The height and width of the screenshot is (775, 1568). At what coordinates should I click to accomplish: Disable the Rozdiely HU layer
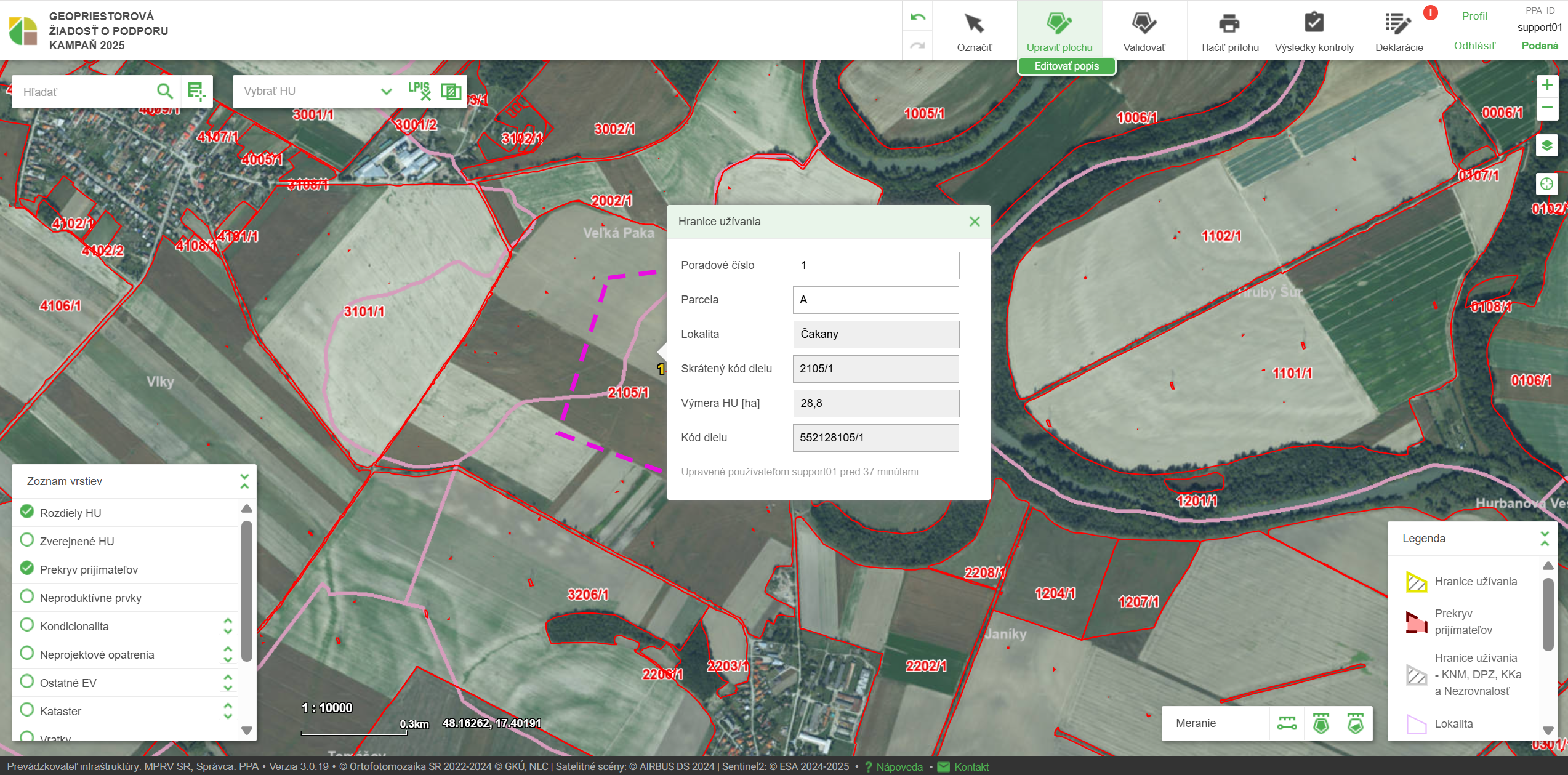pos(27,512)
